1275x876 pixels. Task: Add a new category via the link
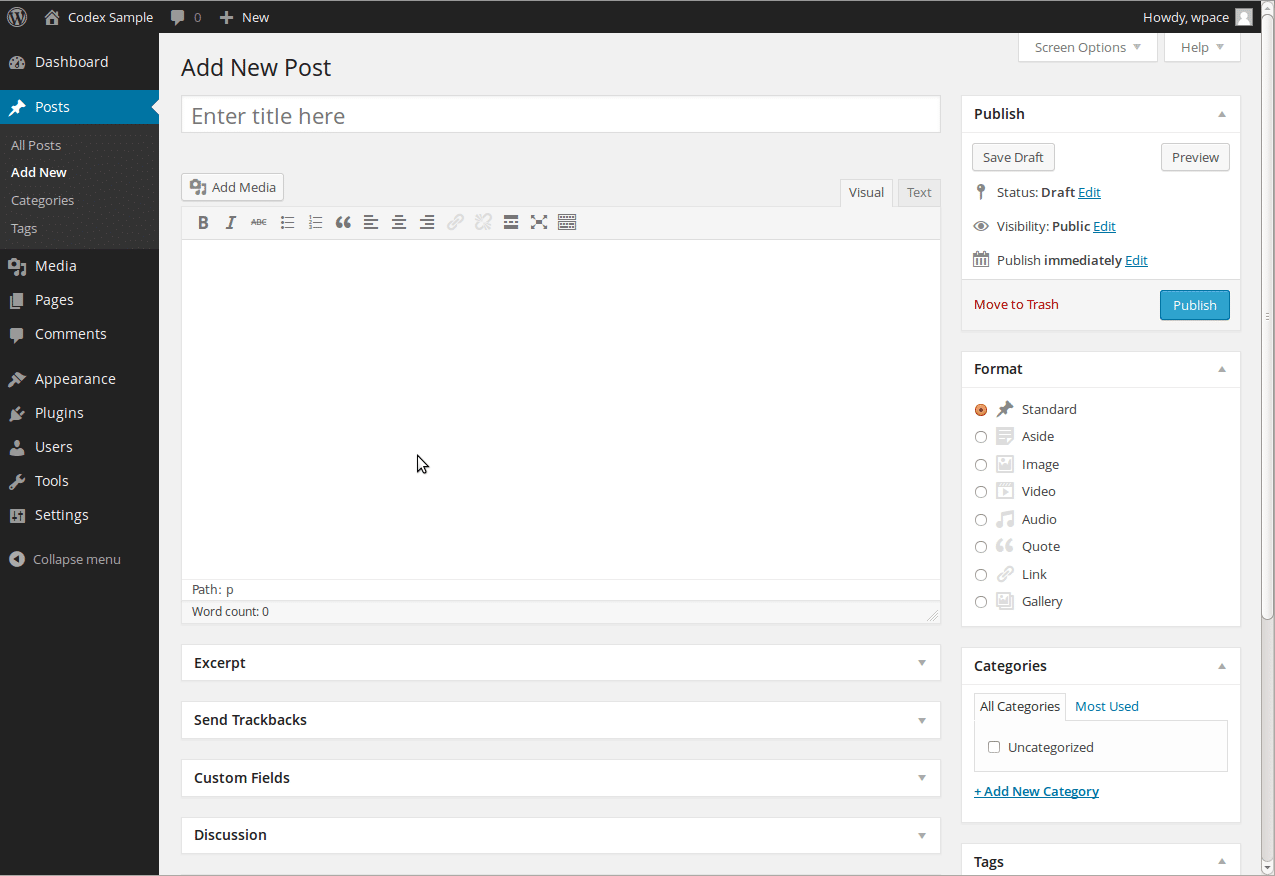point(1036,791)
